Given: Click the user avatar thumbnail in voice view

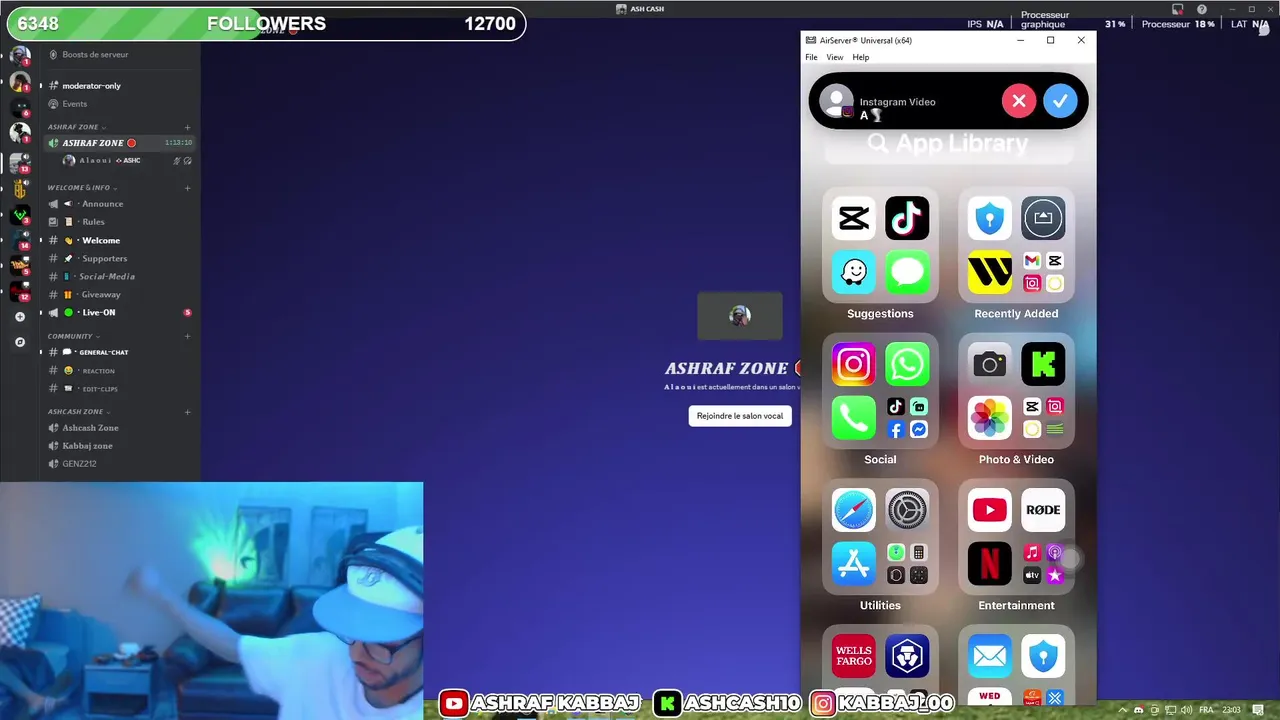Looking at the screenshot, I should click(x=740, y=316).
